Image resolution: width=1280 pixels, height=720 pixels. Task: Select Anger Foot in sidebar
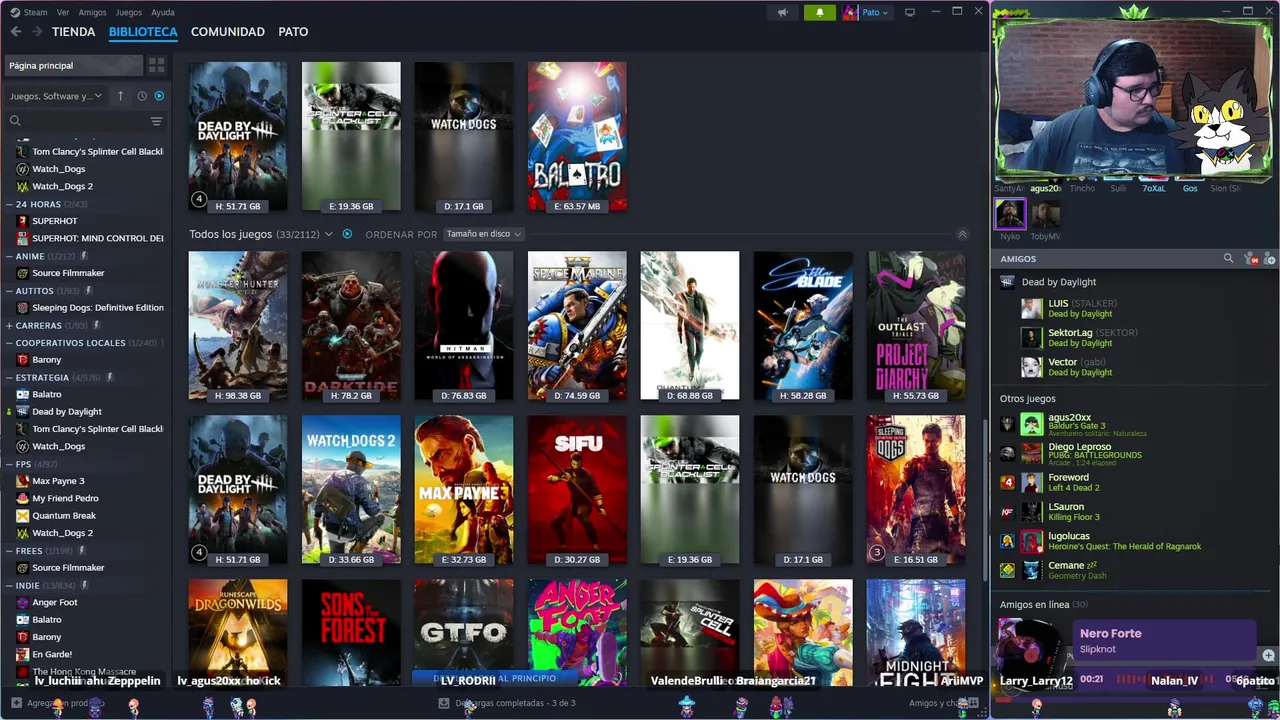54,602
